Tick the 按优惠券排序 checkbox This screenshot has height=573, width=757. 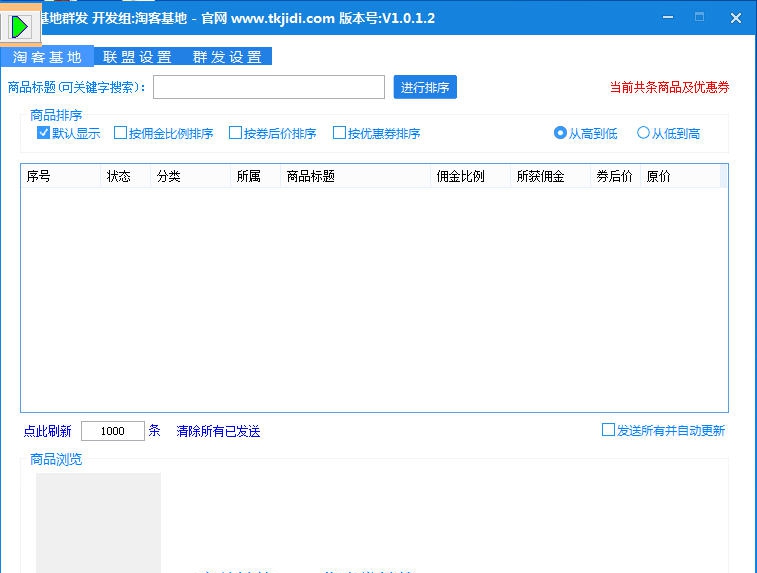tap(340, 133)
